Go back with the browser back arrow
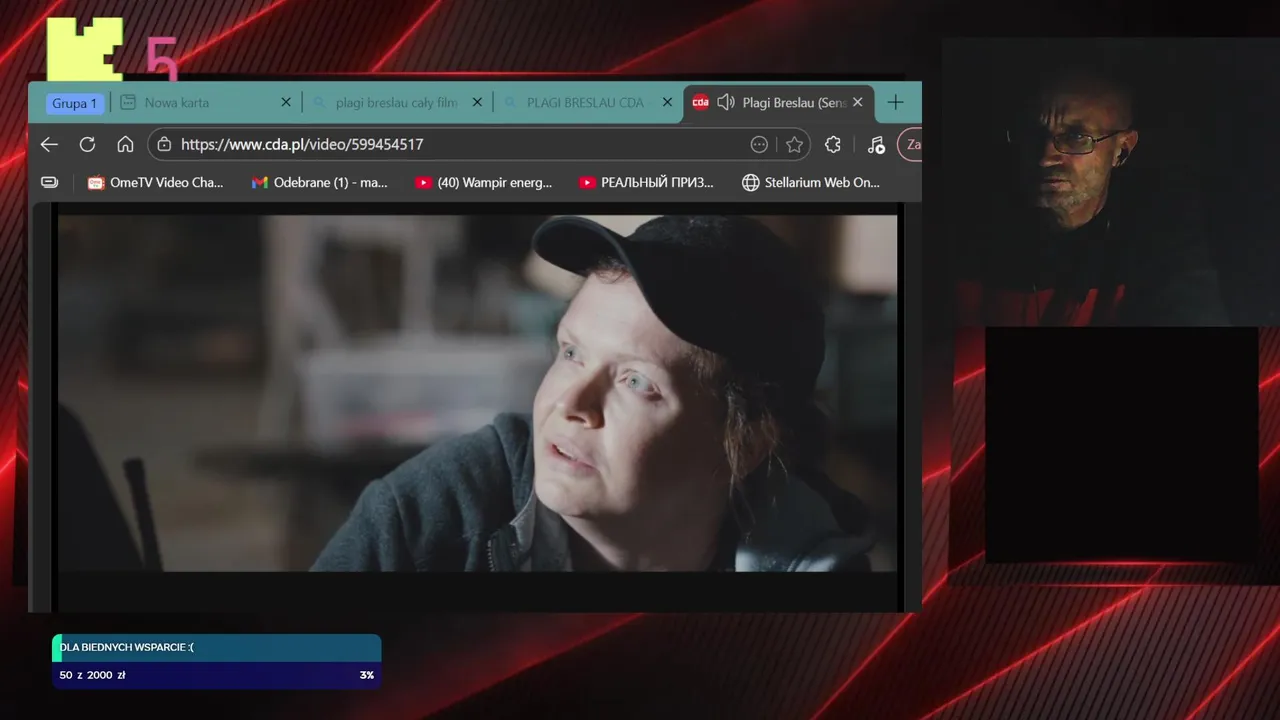1280x720 pixels. (x=49, y=145)
